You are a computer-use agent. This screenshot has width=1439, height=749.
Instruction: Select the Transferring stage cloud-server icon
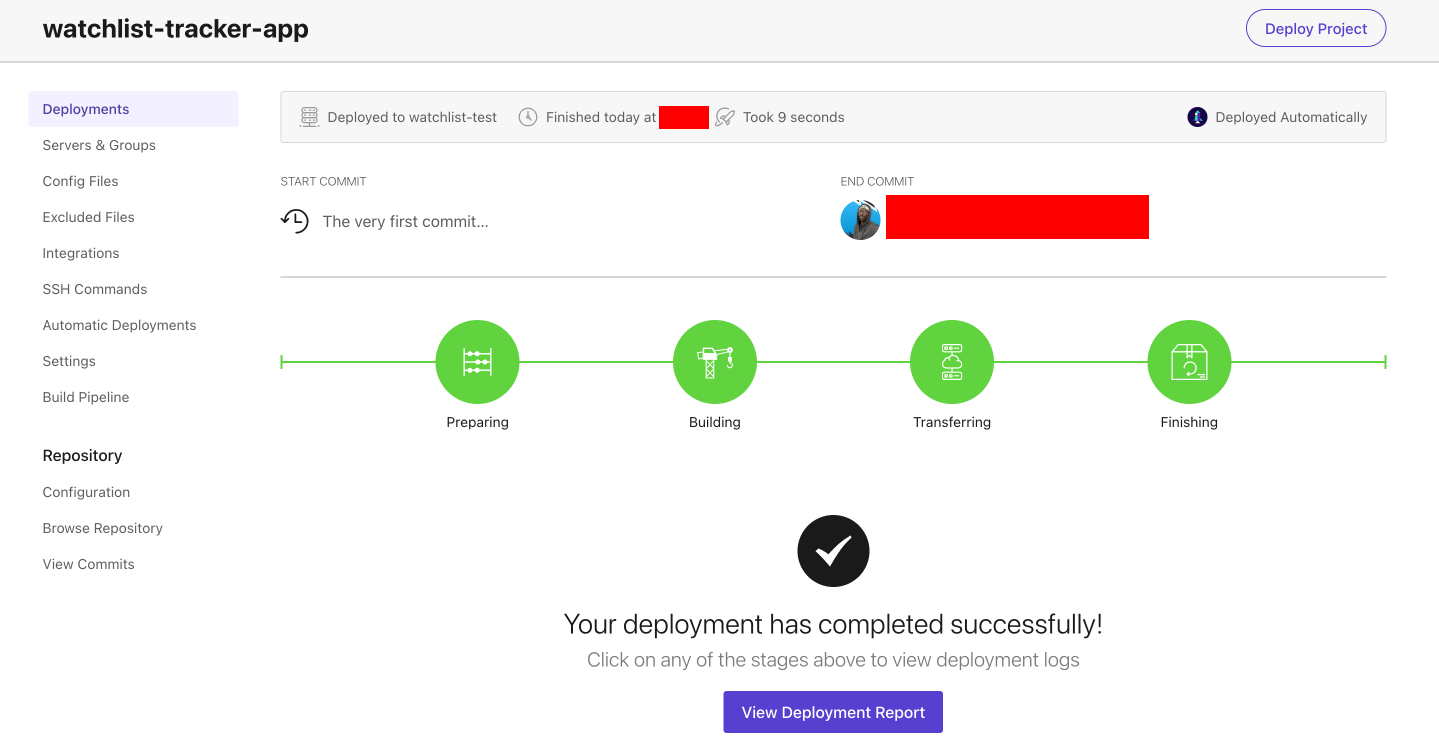(x=951, y=362)
